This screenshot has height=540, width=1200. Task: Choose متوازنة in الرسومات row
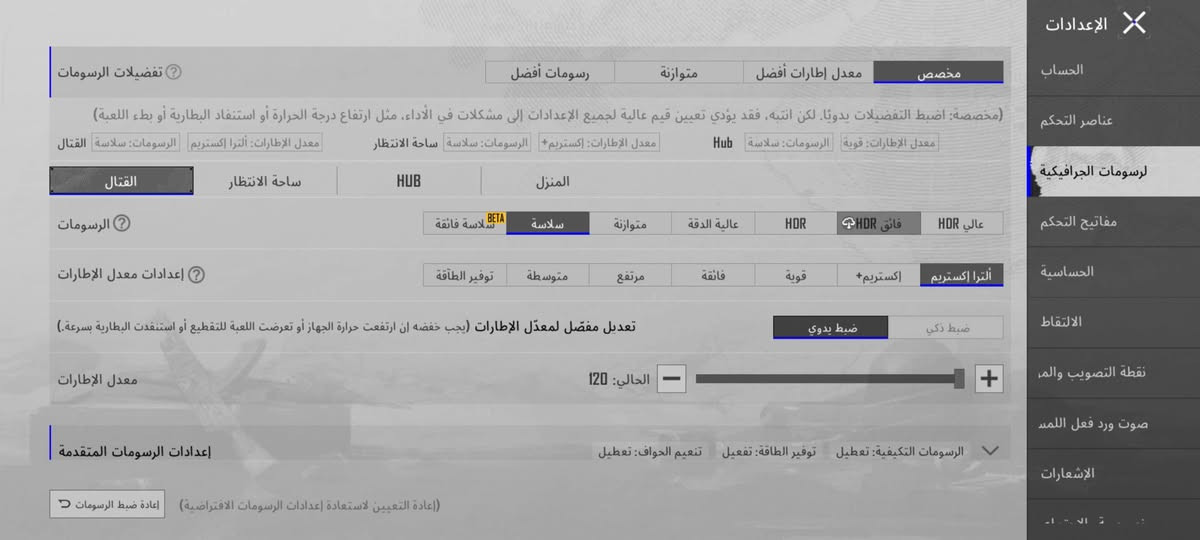click(x=630, y=224)
